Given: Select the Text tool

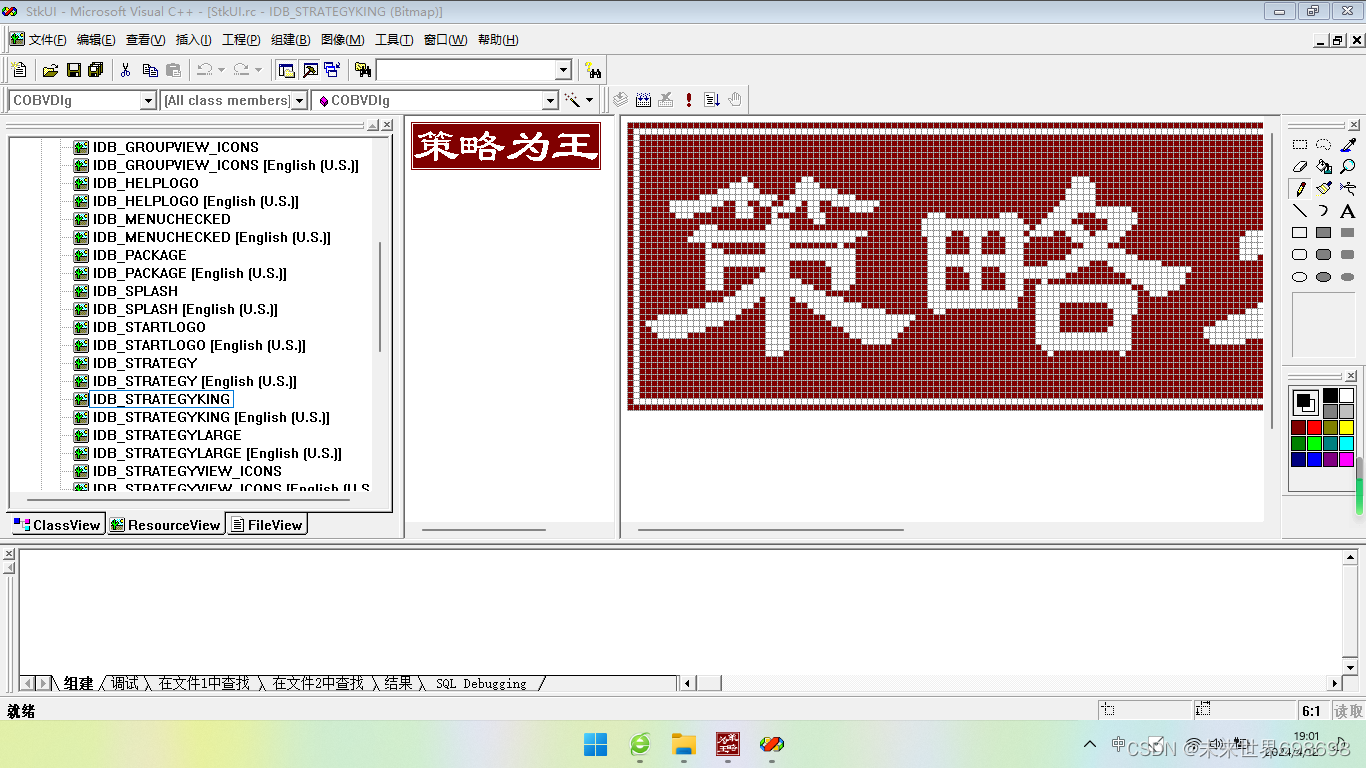Looking at the screenshot, I should pyautogui.click(x=1347, y=211).
